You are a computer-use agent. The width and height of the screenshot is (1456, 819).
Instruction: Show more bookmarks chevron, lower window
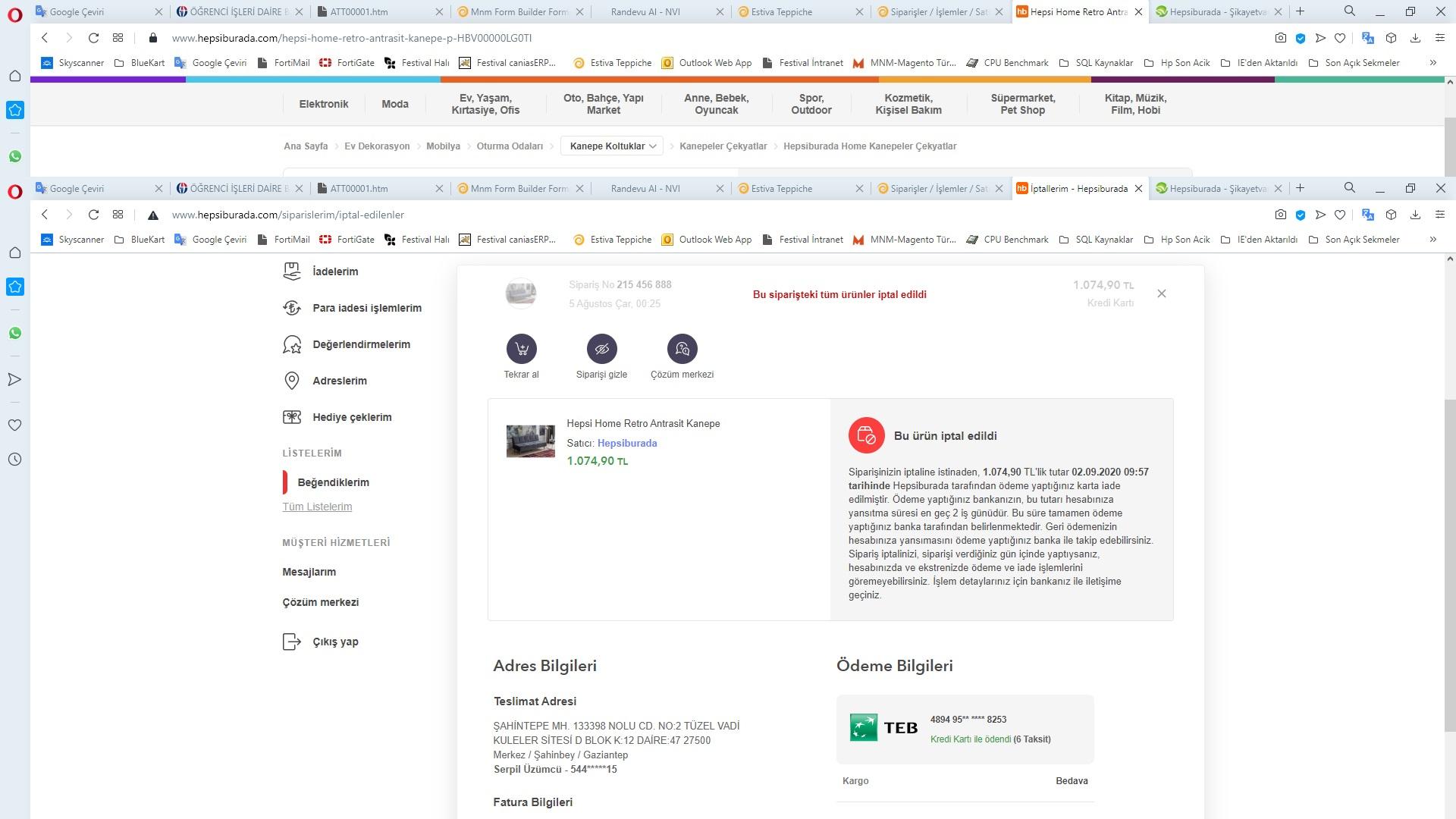pyautogui.click(x=1432, y=240)
